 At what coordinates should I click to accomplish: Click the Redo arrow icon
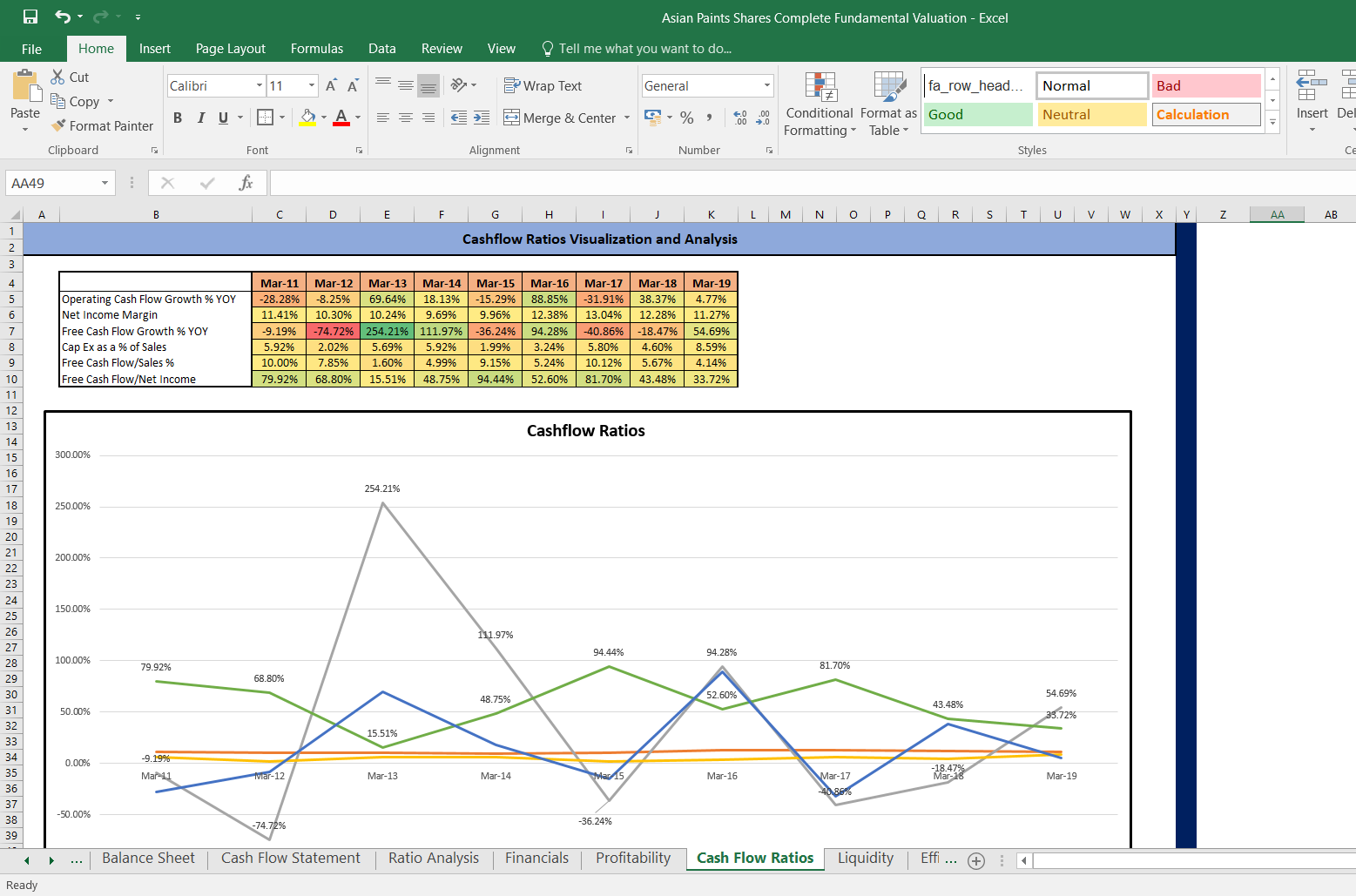[x=100, y=17]
